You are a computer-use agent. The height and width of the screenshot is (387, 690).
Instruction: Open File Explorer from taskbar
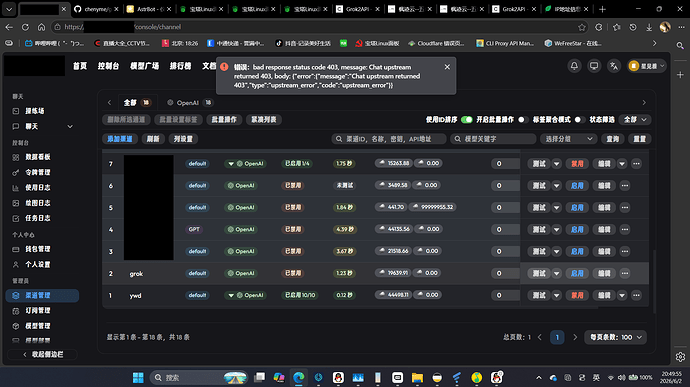click(x=417, y=377)
